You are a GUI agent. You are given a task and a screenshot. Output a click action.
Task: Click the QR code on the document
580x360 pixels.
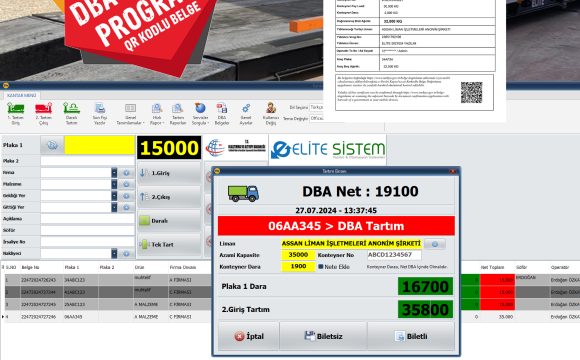[472, 92]
